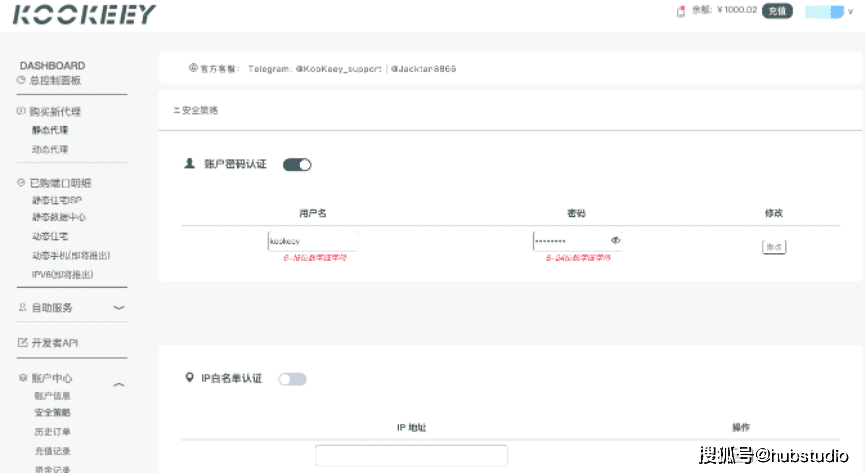Click the 充值 recharge button
Screen dimensions: 866x474
coord(777,11)
